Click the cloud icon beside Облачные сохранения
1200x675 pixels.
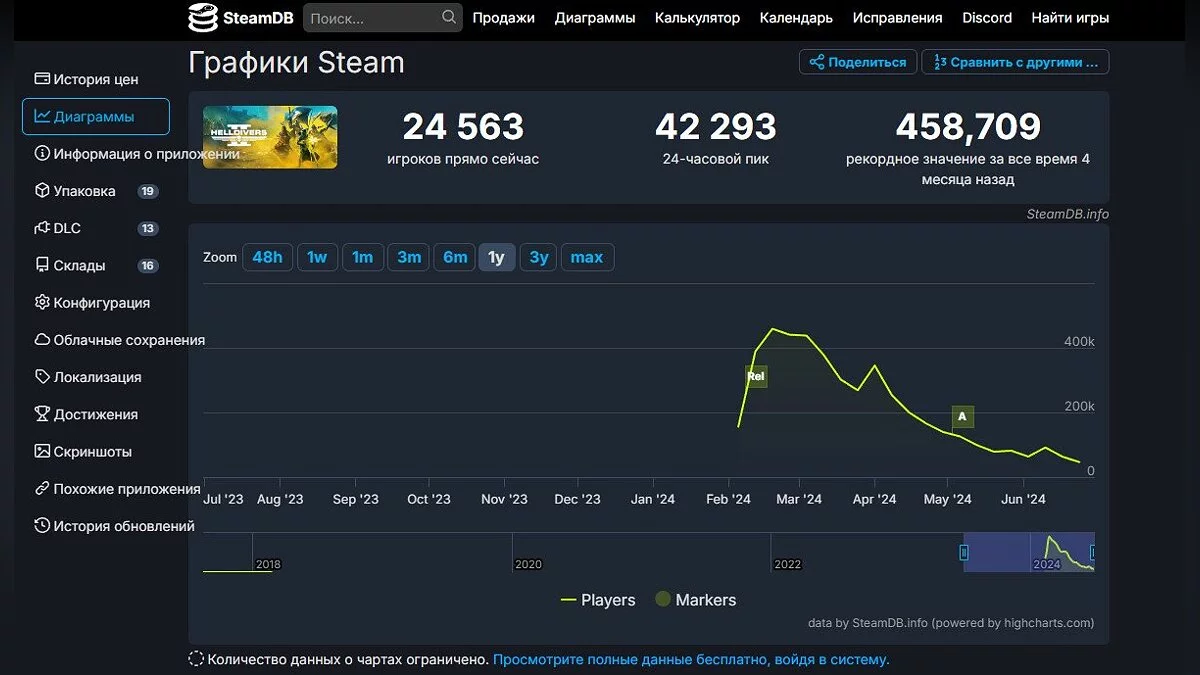pyautogui.click(x=42, y=339)
